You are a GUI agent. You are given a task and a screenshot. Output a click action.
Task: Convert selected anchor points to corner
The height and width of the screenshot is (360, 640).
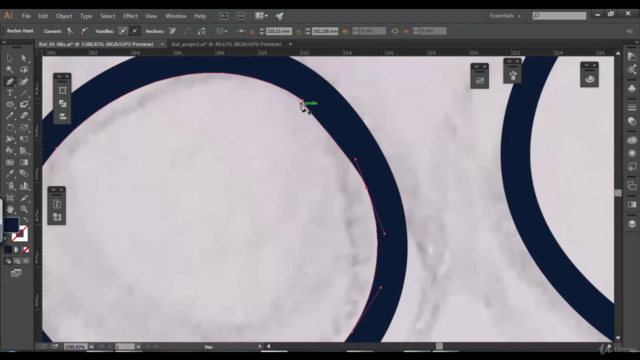coord(70,31)
